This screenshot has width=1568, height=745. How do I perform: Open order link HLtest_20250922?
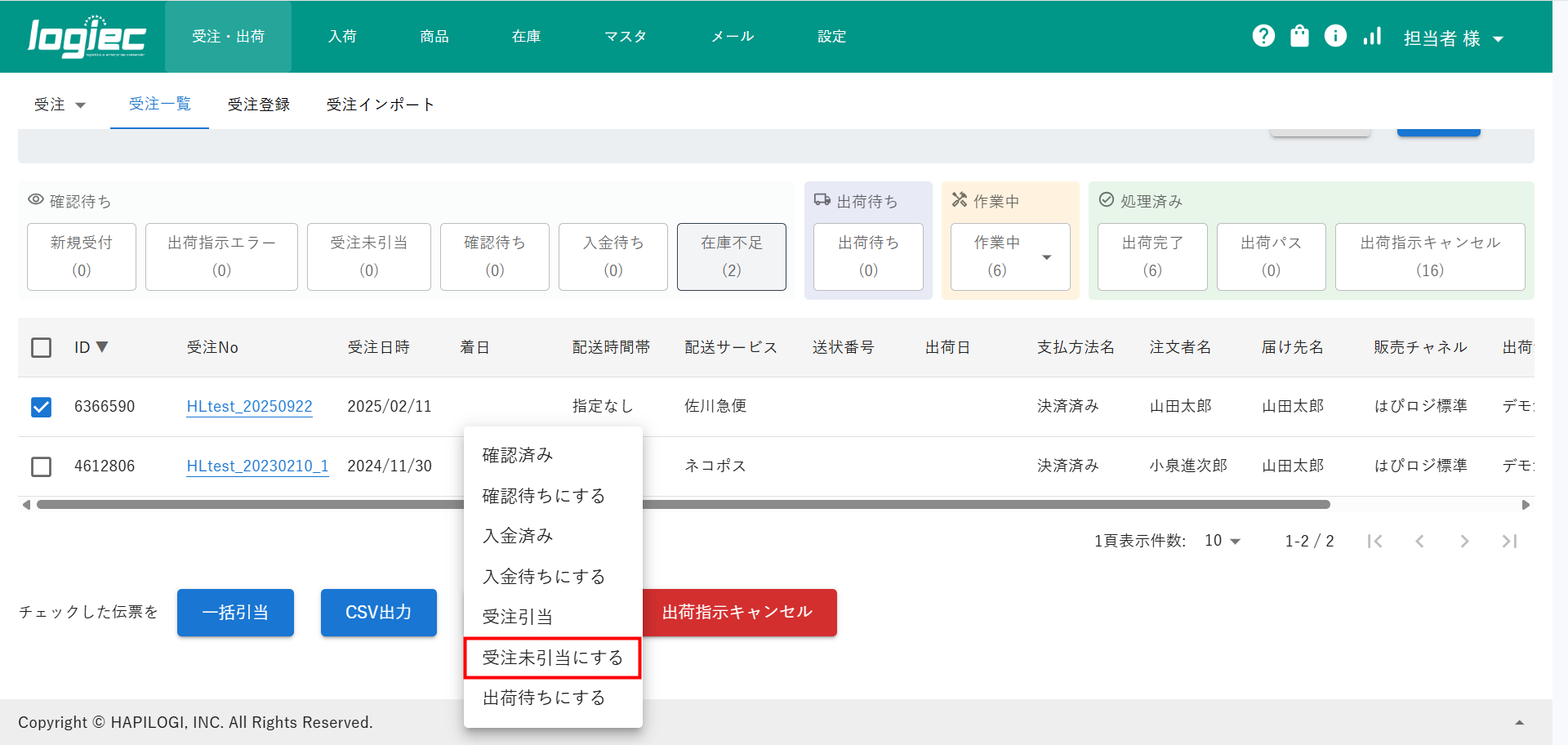point(249,407)
